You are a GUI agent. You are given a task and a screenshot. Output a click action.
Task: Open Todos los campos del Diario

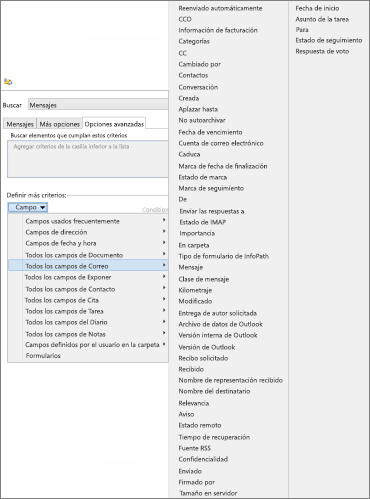coord(88,322)
